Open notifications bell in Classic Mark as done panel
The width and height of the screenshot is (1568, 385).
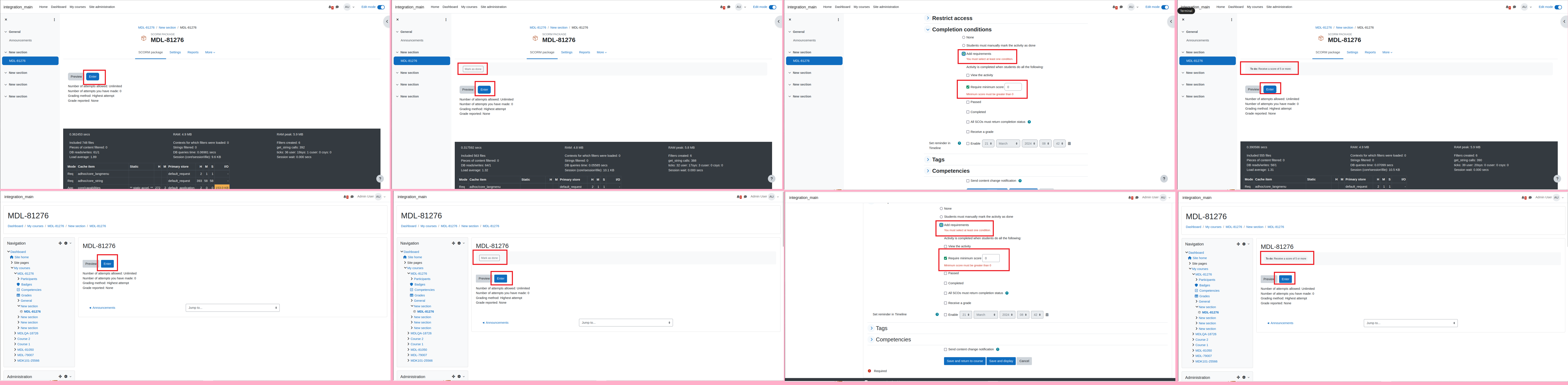738,197
